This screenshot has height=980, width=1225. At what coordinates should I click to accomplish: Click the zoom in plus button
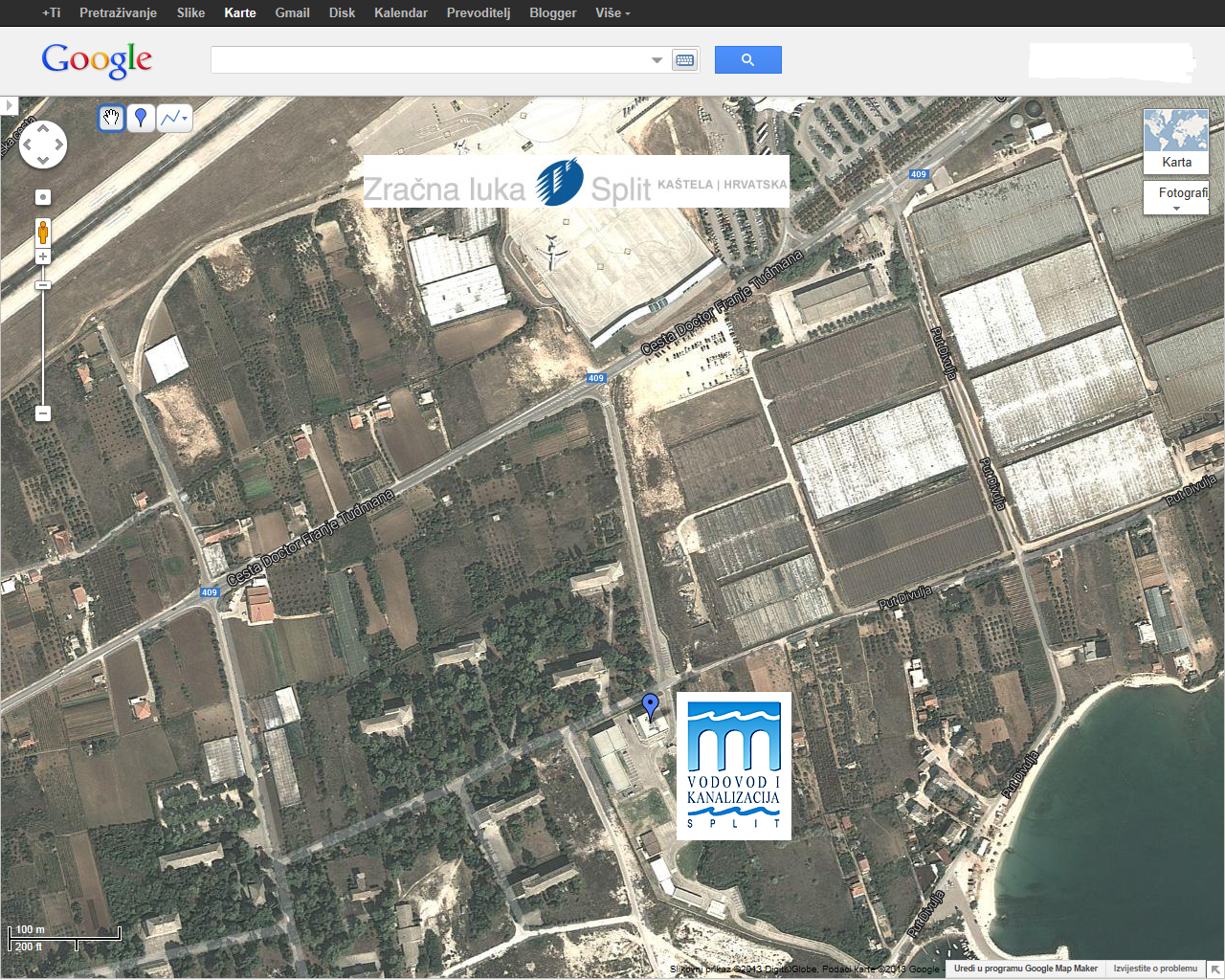[x=43, y=256]
